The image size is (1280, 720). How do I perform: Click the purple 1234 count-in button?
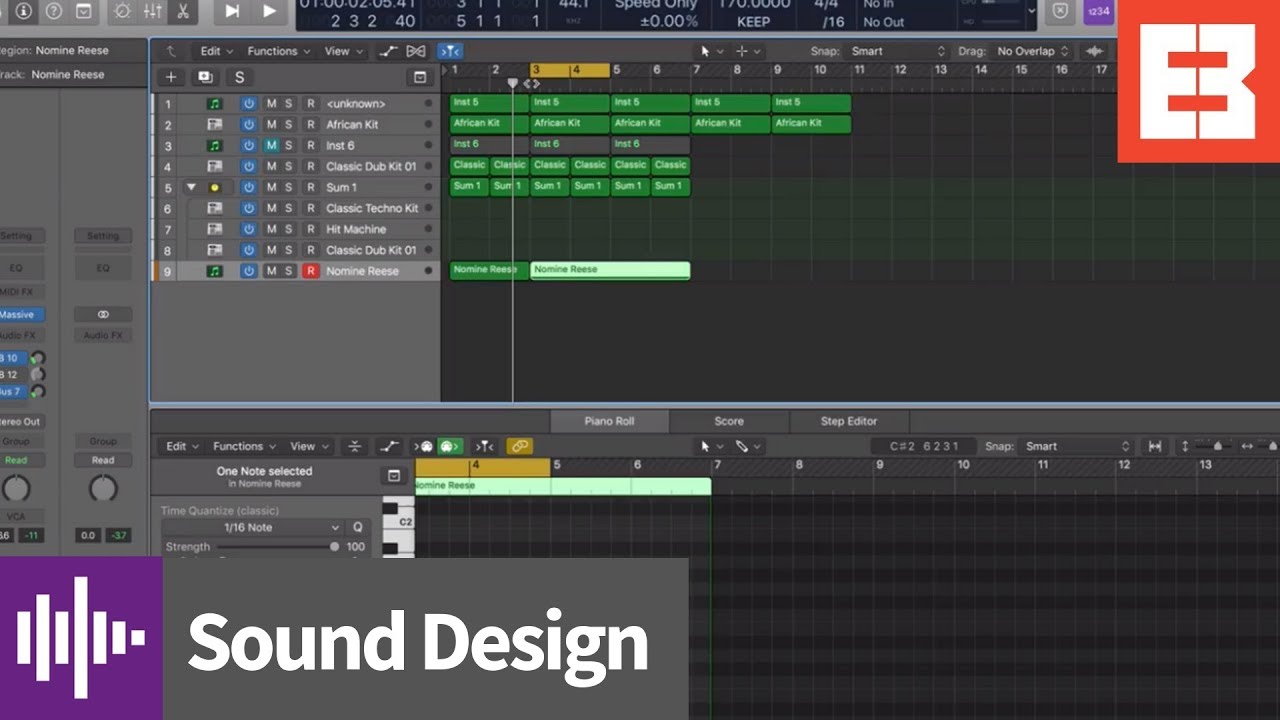1098,11
